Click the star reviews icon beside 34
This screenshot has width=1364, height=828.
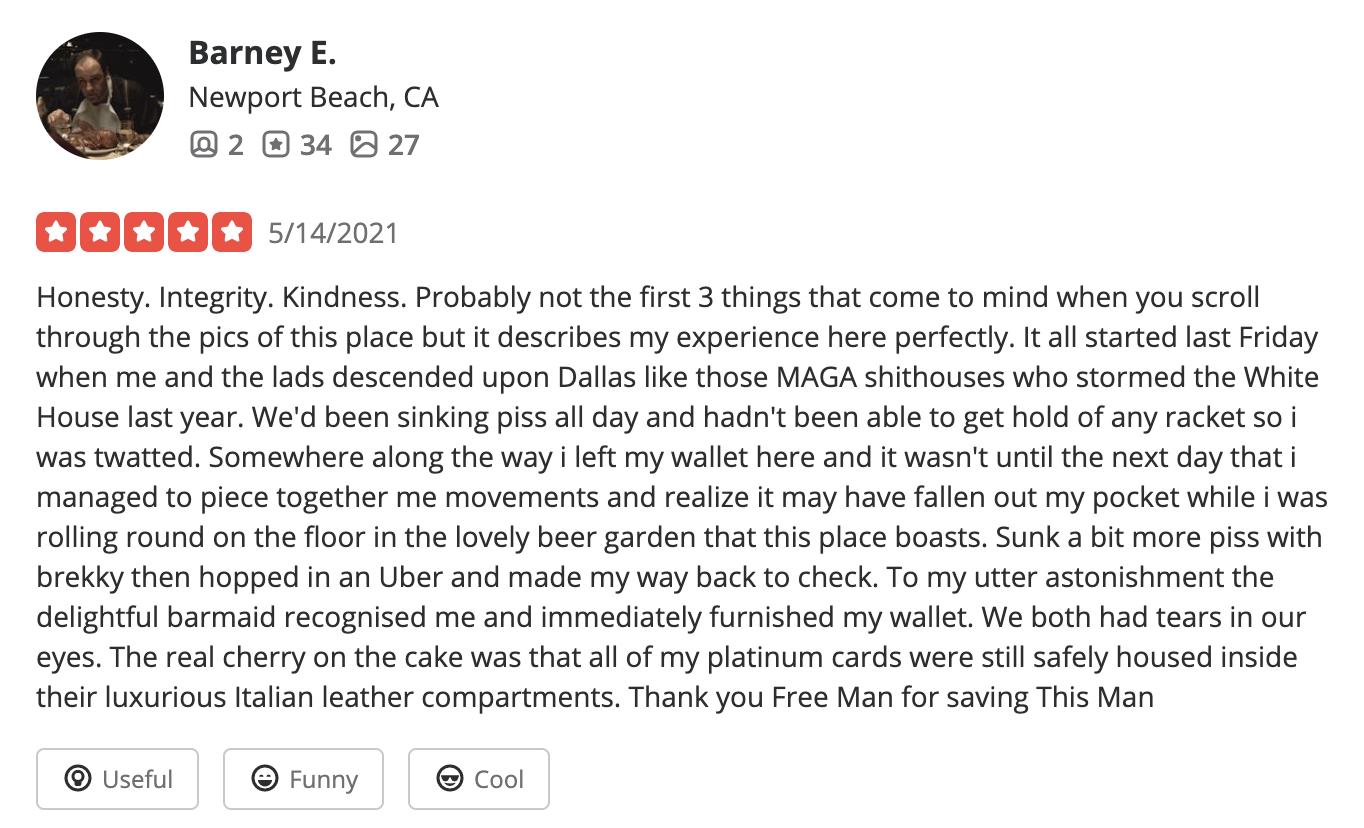point(276,145)
